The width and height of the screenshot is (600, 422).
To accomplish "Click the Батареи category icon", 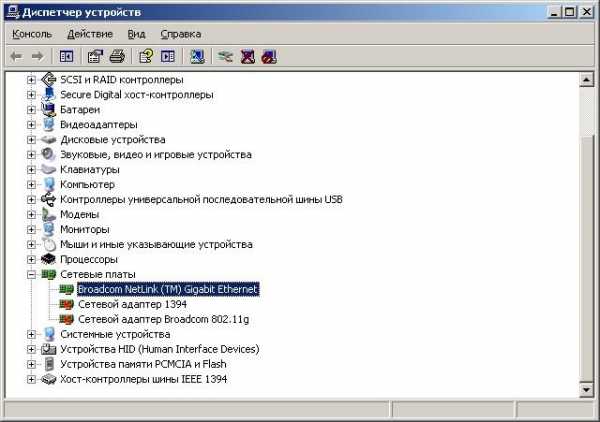I will click(49, 109).
